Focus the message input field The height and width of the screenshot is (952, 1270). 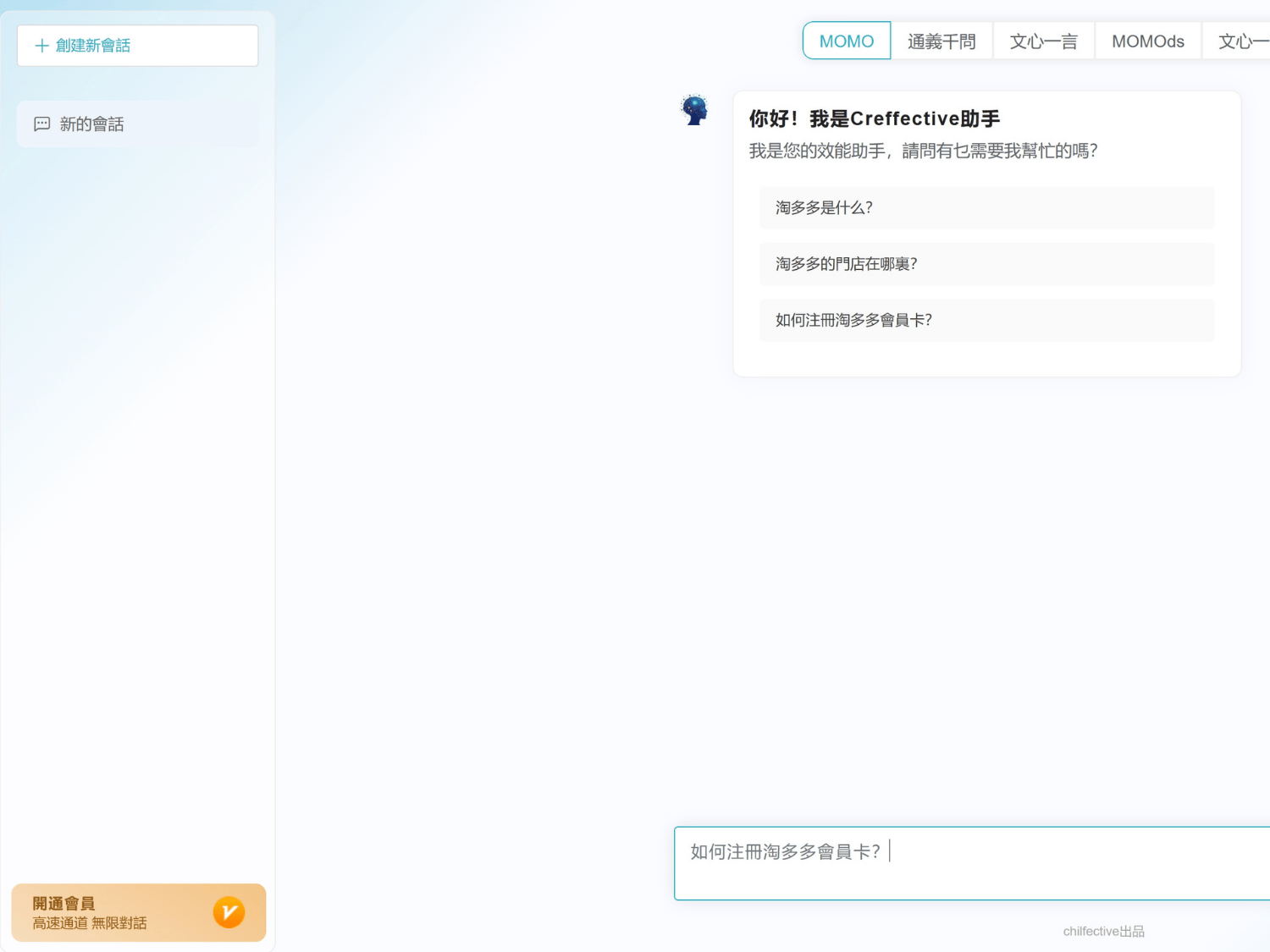(x=972, y=863)
